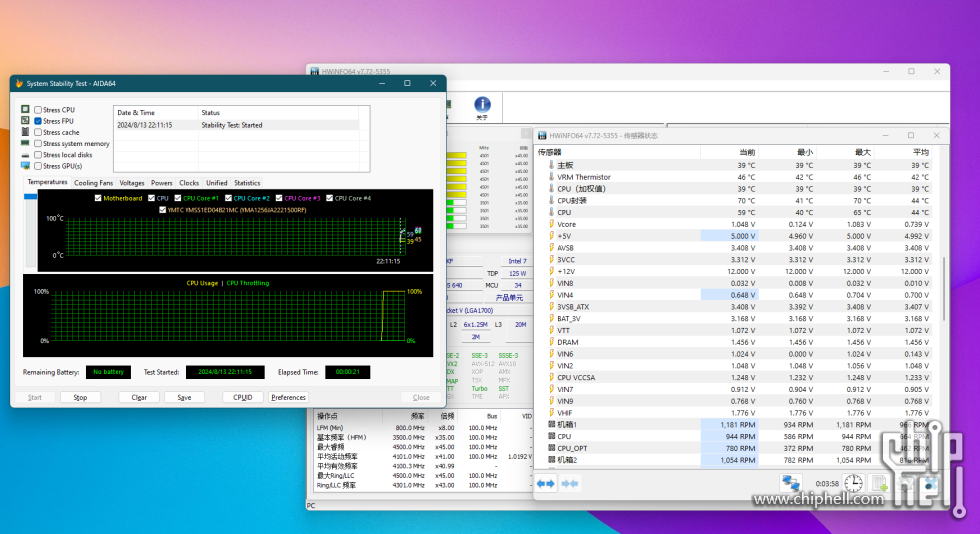Switch to the Voltages tab
980x534 pixels.
pos(132,183)
